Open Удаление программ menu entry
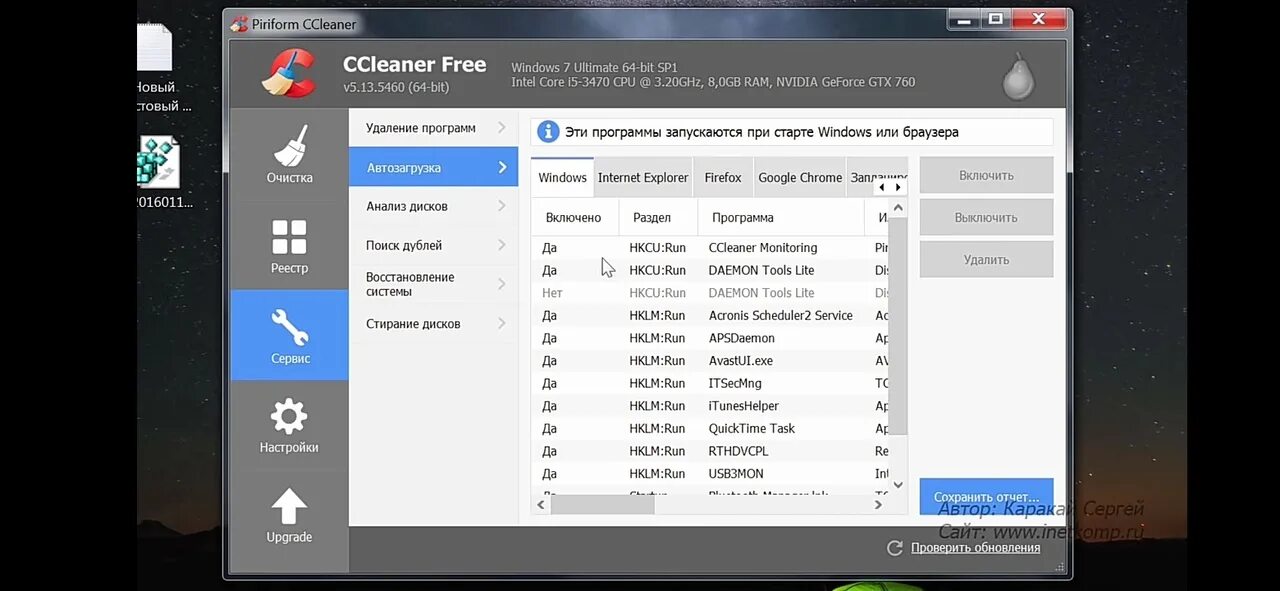 pos(433,128)
